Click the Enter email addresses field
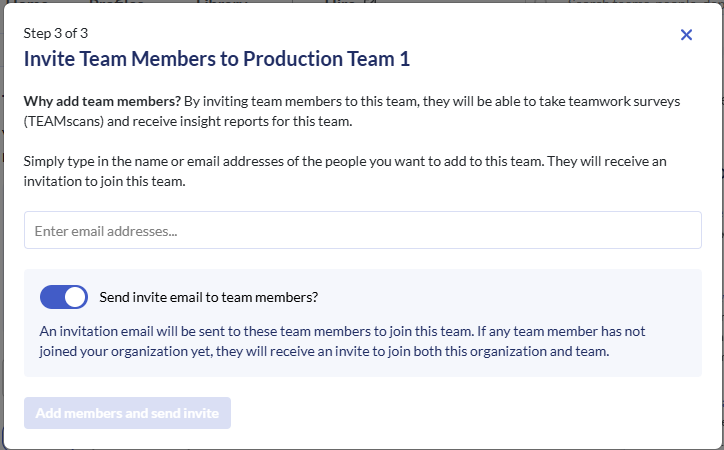Image resolution: width=724 pixels, height=450 pixels. (x=362, y=230)
